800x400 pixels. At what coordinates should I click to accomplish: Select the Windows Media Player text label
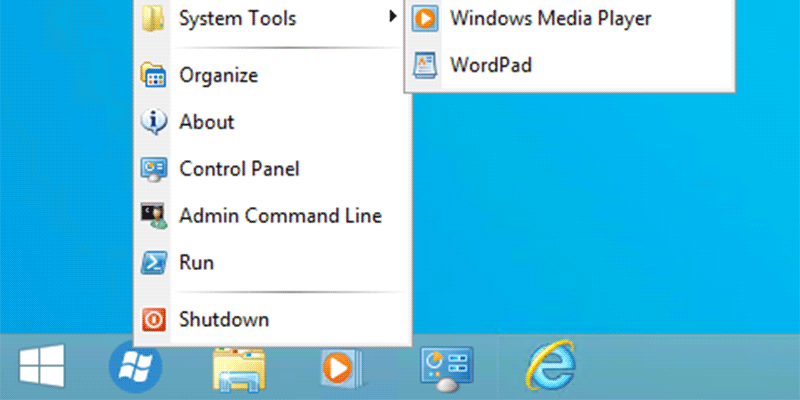click(x=551, y=18)
